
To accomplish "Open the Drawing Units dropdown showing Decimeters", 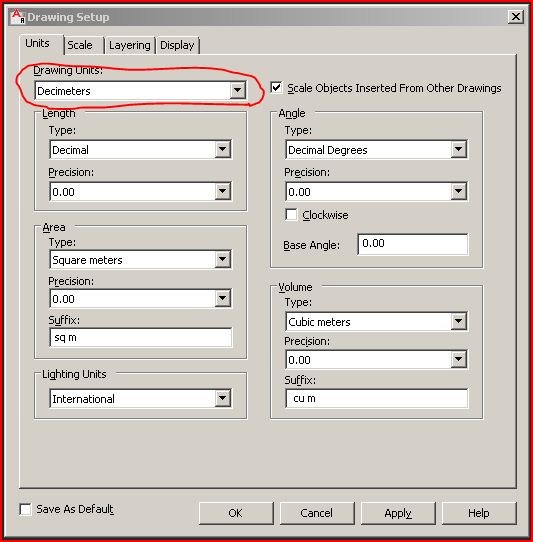I will 141,91.
